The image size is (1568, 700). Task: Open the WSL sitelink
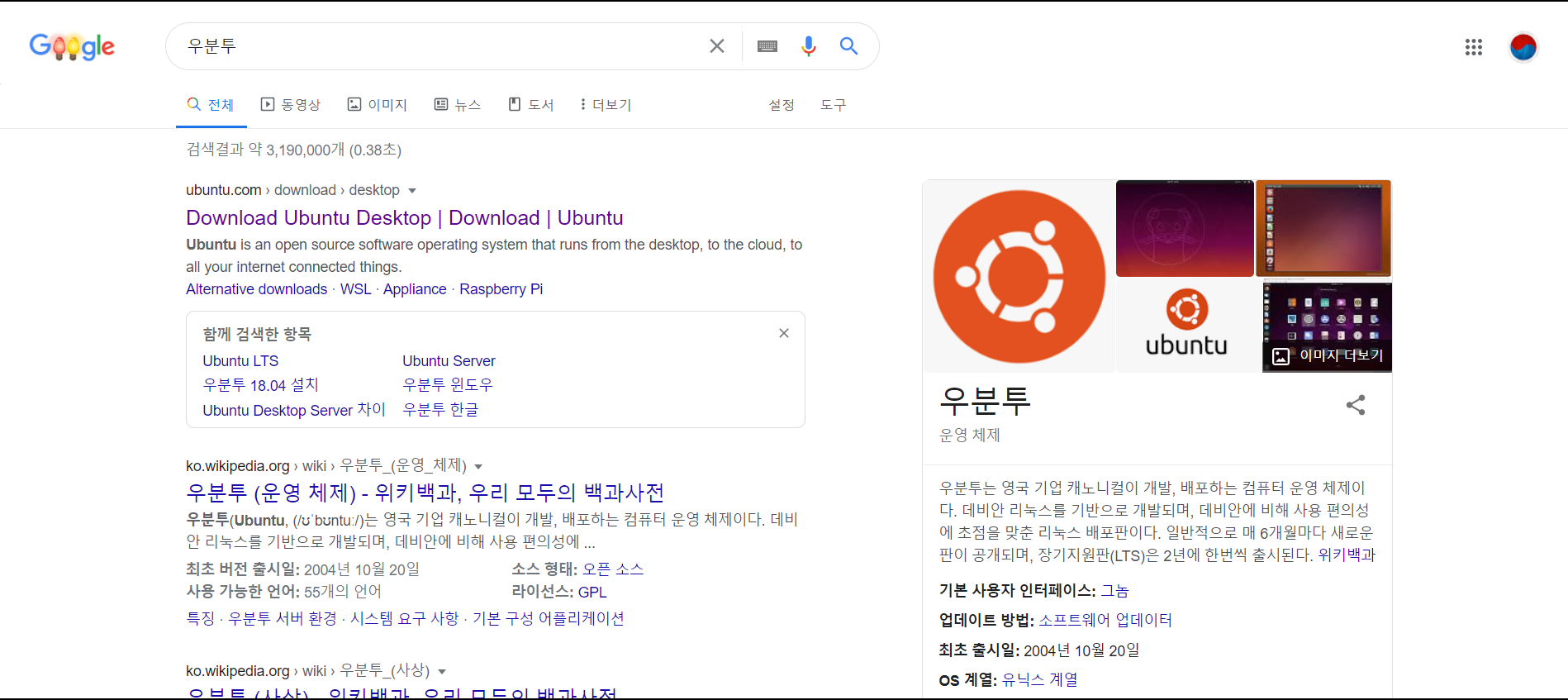[x=355, y=289]
